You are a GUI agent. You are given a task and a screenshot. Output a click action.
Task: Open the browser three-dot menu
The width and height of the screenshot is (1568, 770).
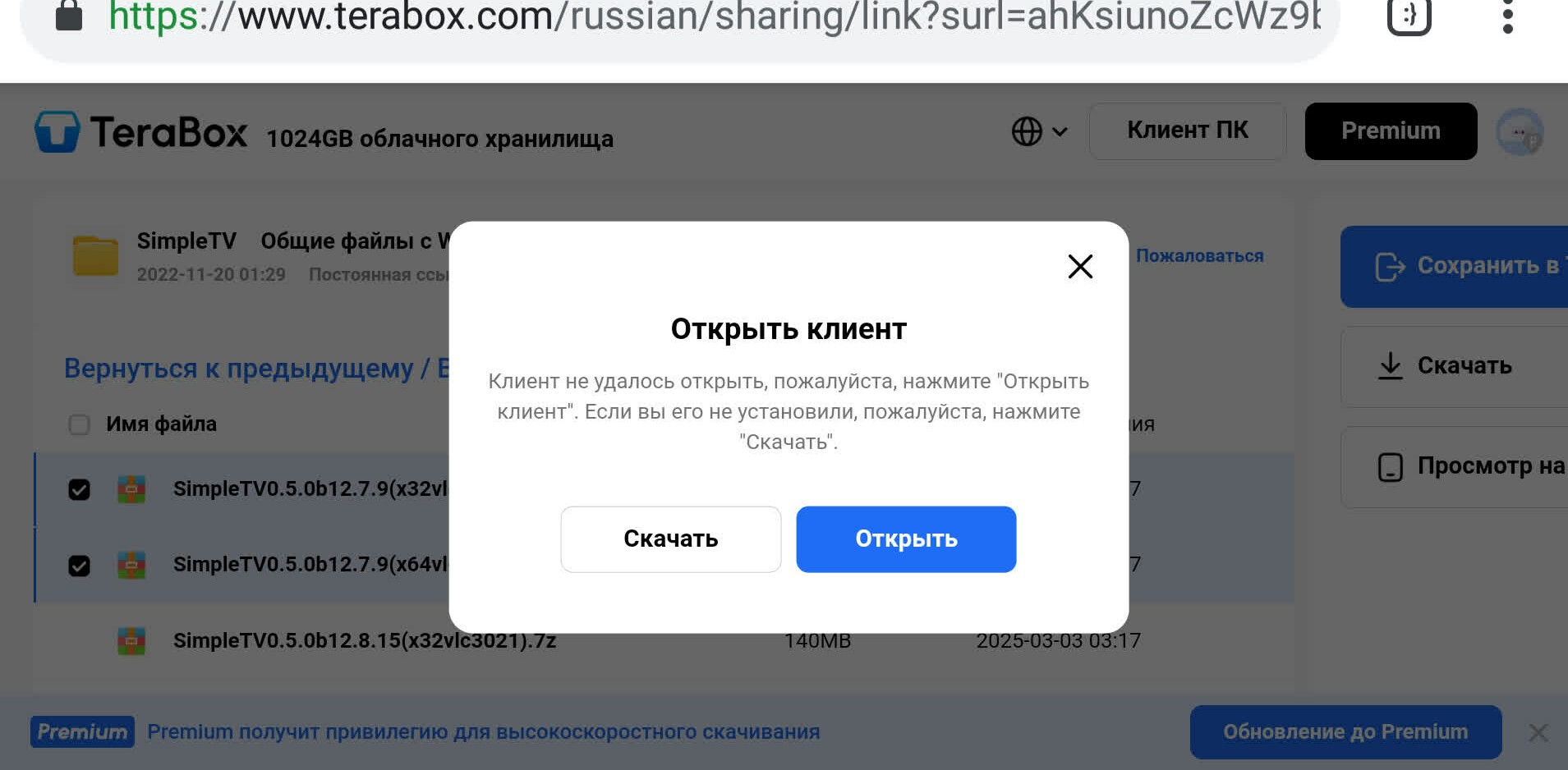click(1507, 16)
